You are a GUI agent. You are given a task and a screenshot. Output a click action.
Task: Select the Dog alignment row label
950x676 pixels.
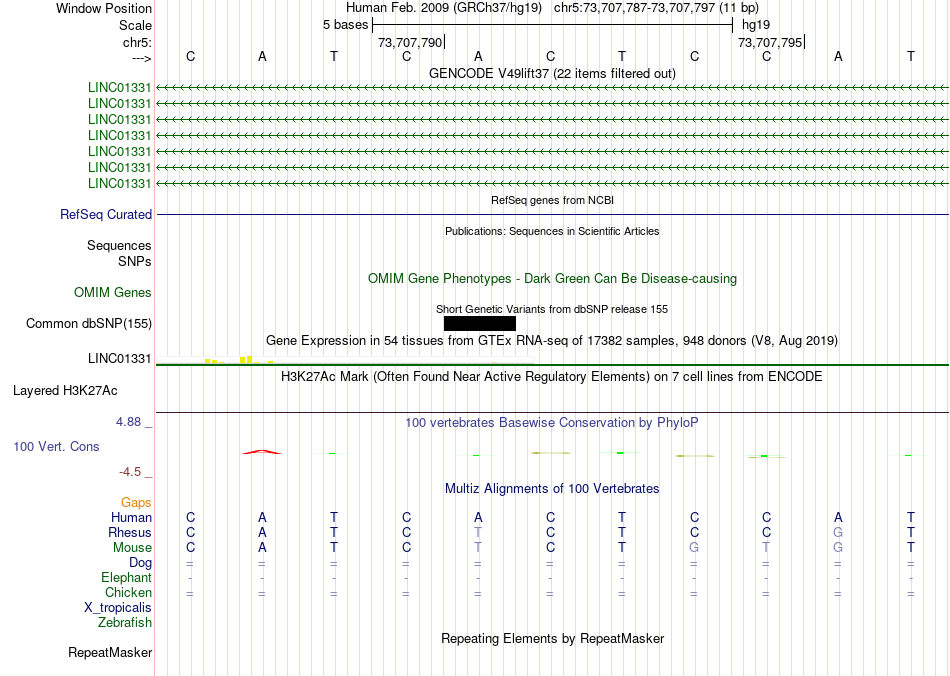click(x=140, y=563)
